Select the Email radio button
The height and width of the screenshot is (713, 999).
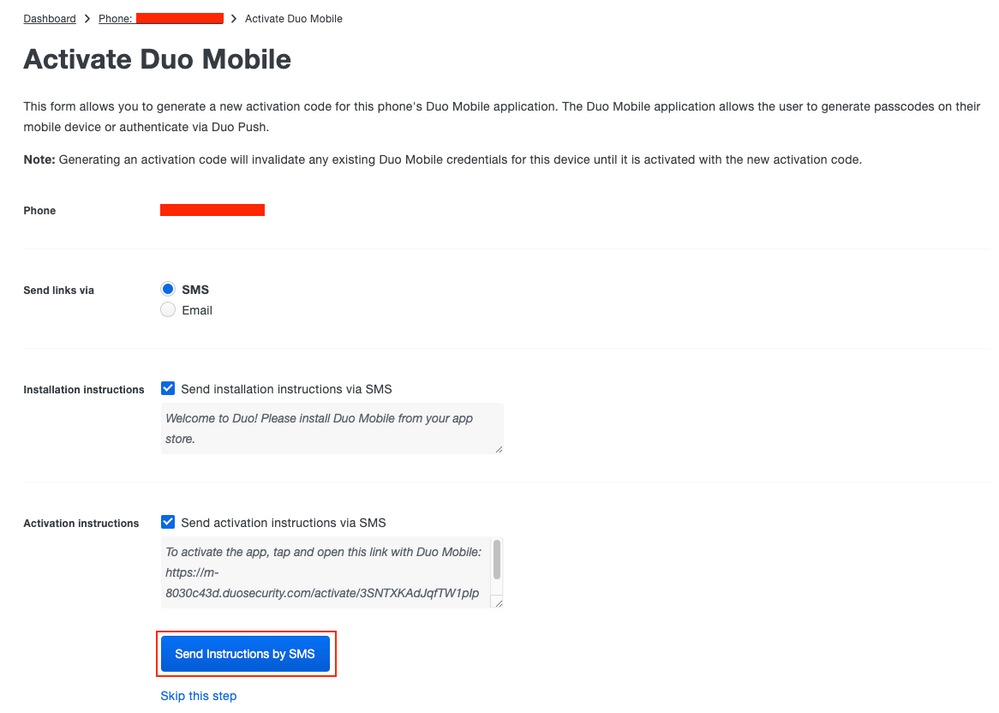167,309
